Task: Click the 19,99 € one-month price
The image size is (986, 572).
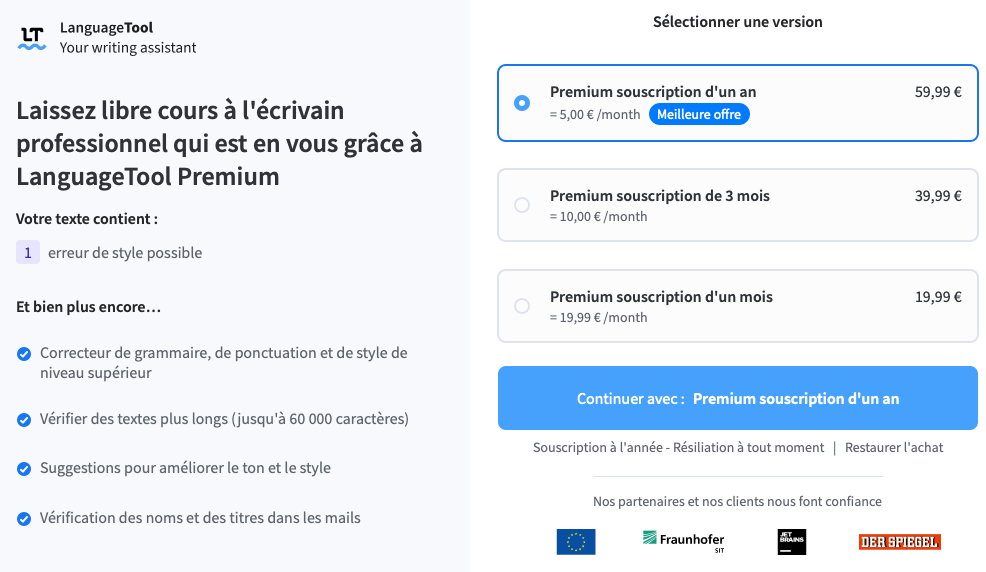Action: click(938, 297)
